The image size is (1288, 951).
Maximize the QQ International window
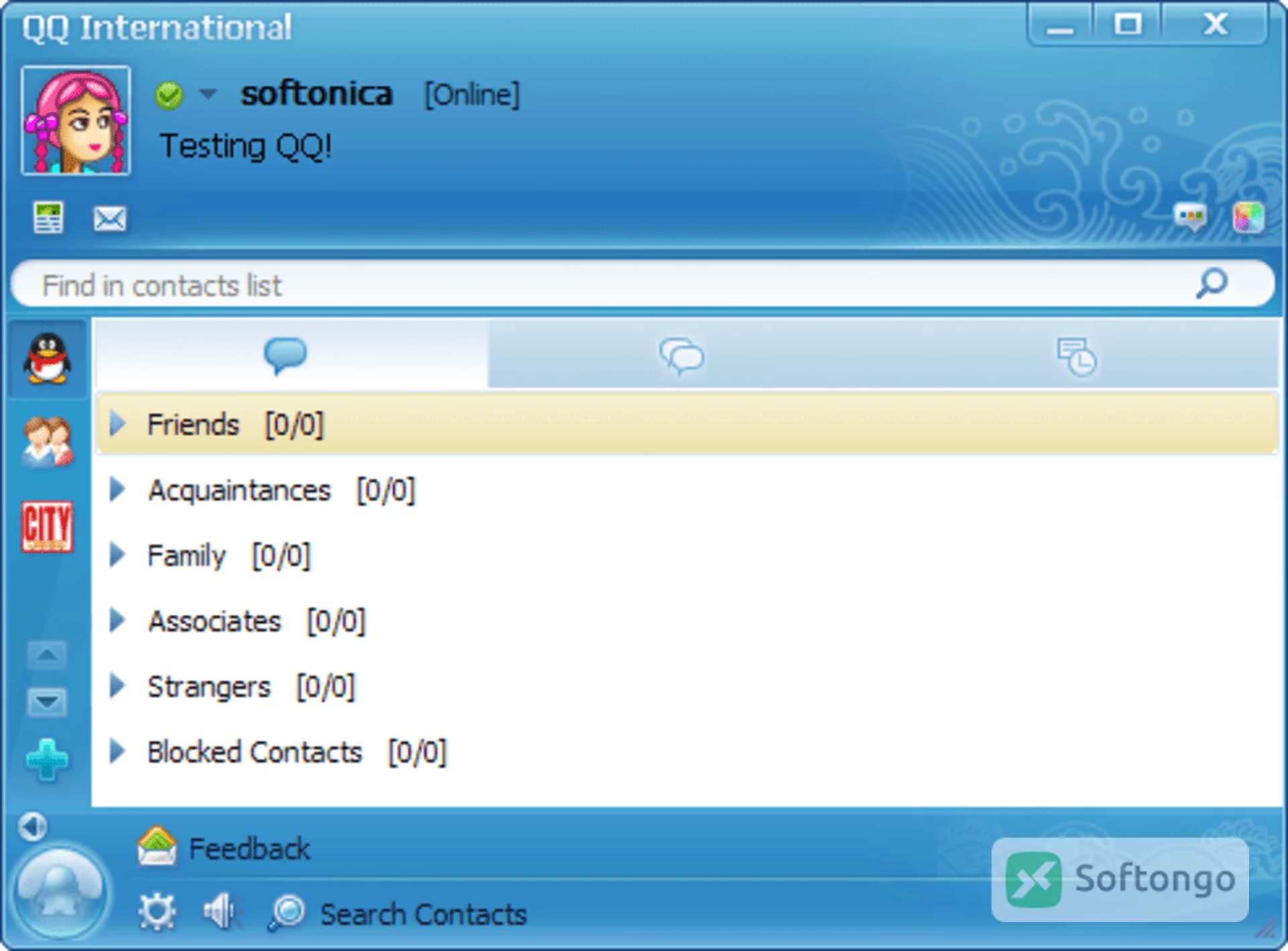pyautogui.click(x=1128, y=25)
